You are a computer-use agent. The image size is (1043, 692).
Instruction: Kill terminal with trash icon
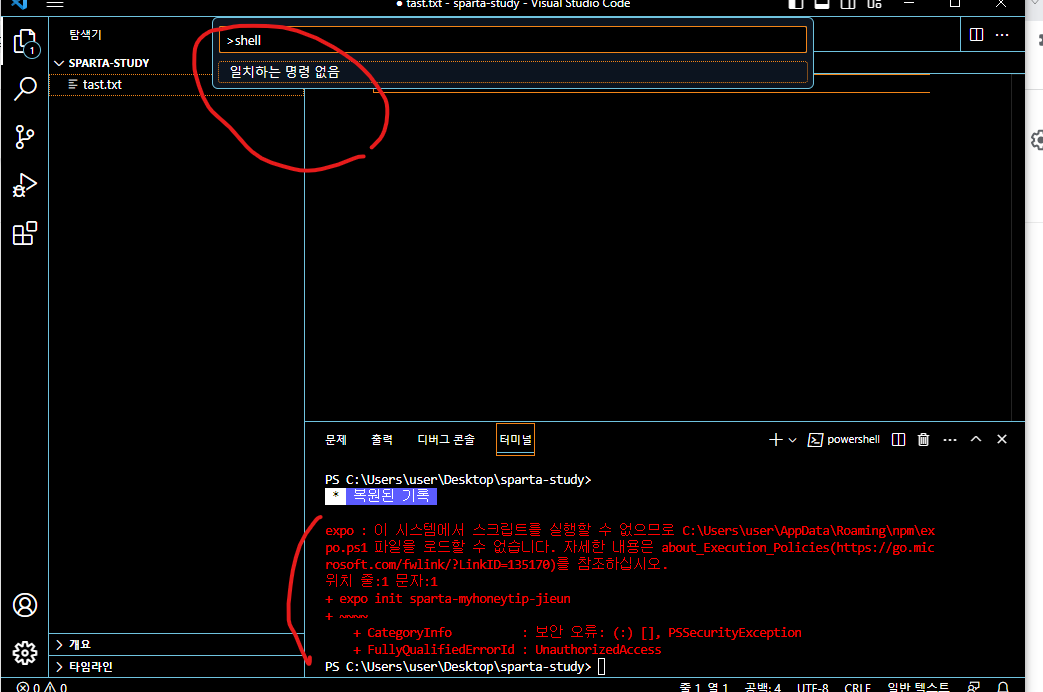click(923, 440)
